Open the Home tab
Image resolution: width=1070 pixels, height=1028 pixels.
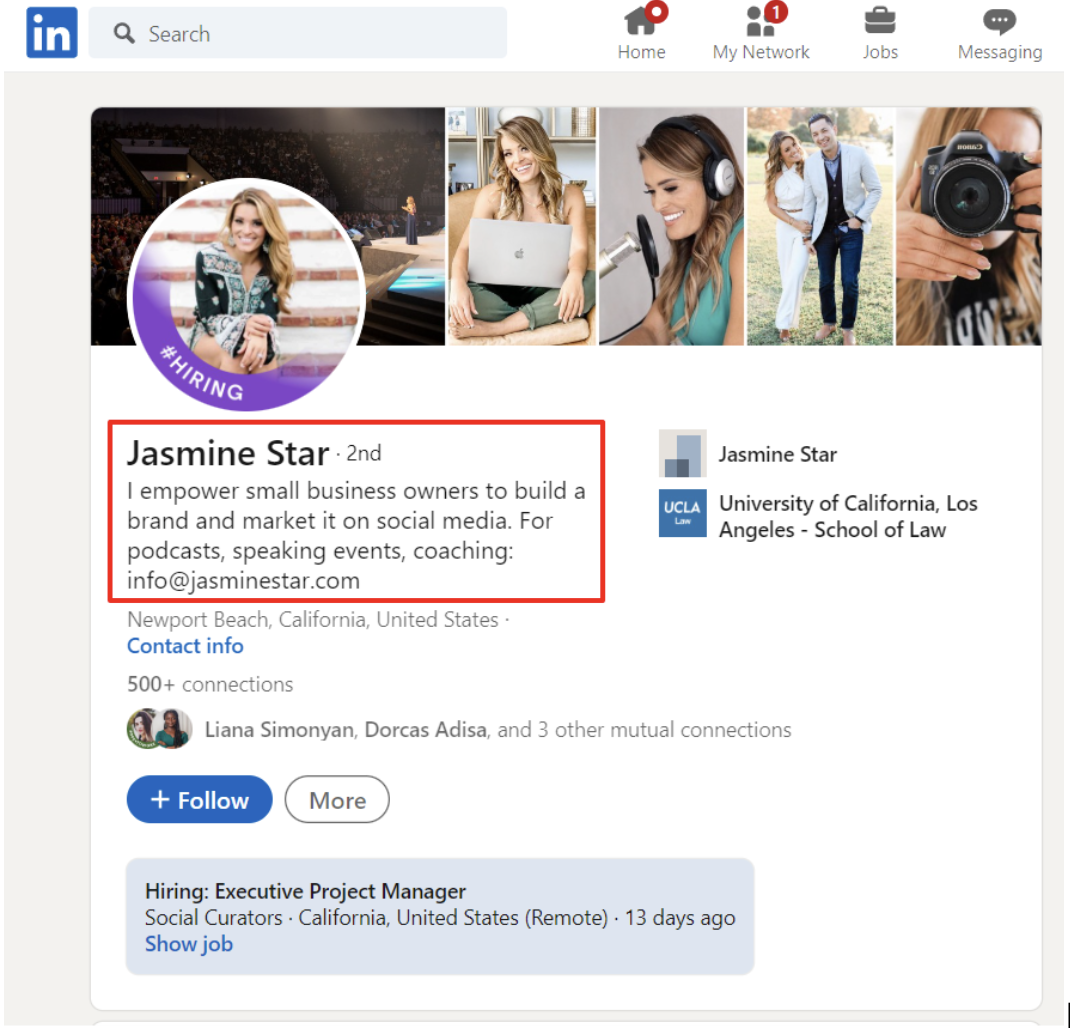[641, 33]
